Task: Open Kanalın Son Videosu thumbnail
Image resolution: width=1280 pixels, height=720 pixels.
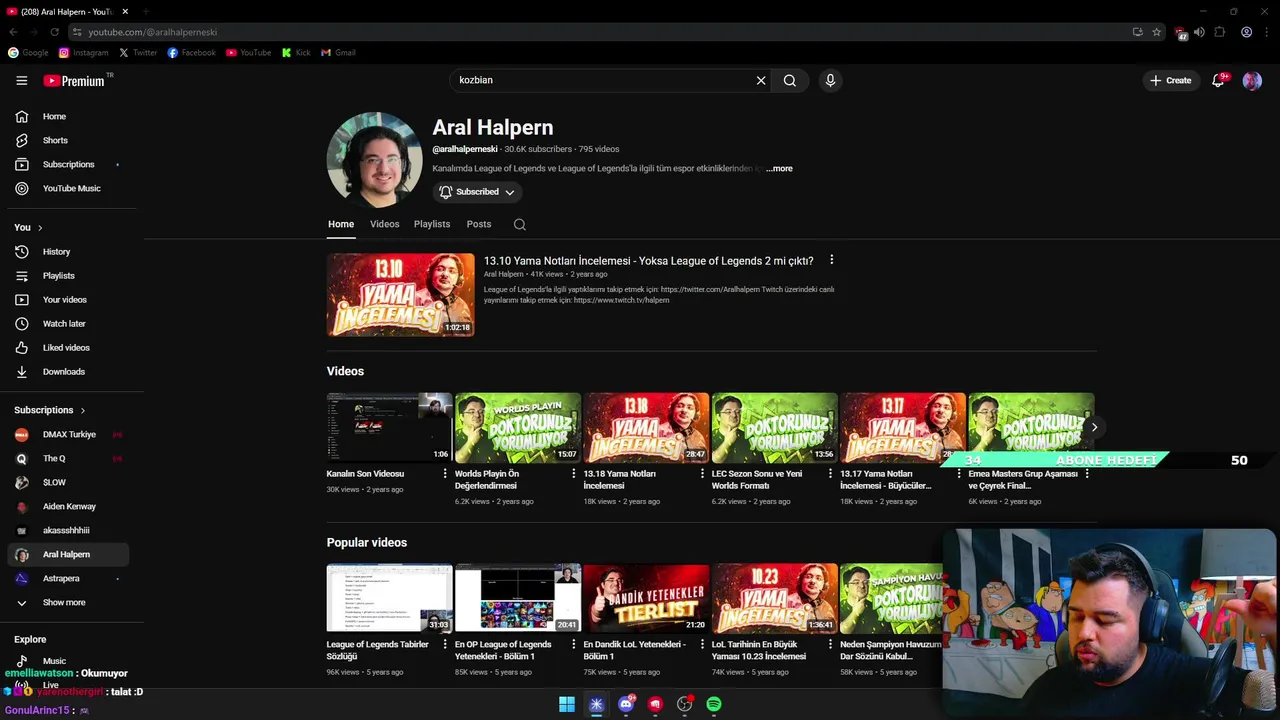Action: pos(389,428)
